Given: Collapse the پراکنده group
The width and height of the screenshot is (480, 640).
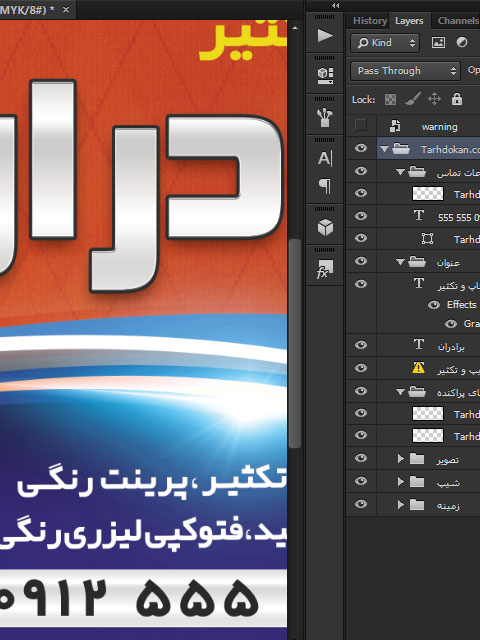Looking at the screenshot, I should pyautogui.click(x=400, y=392).
